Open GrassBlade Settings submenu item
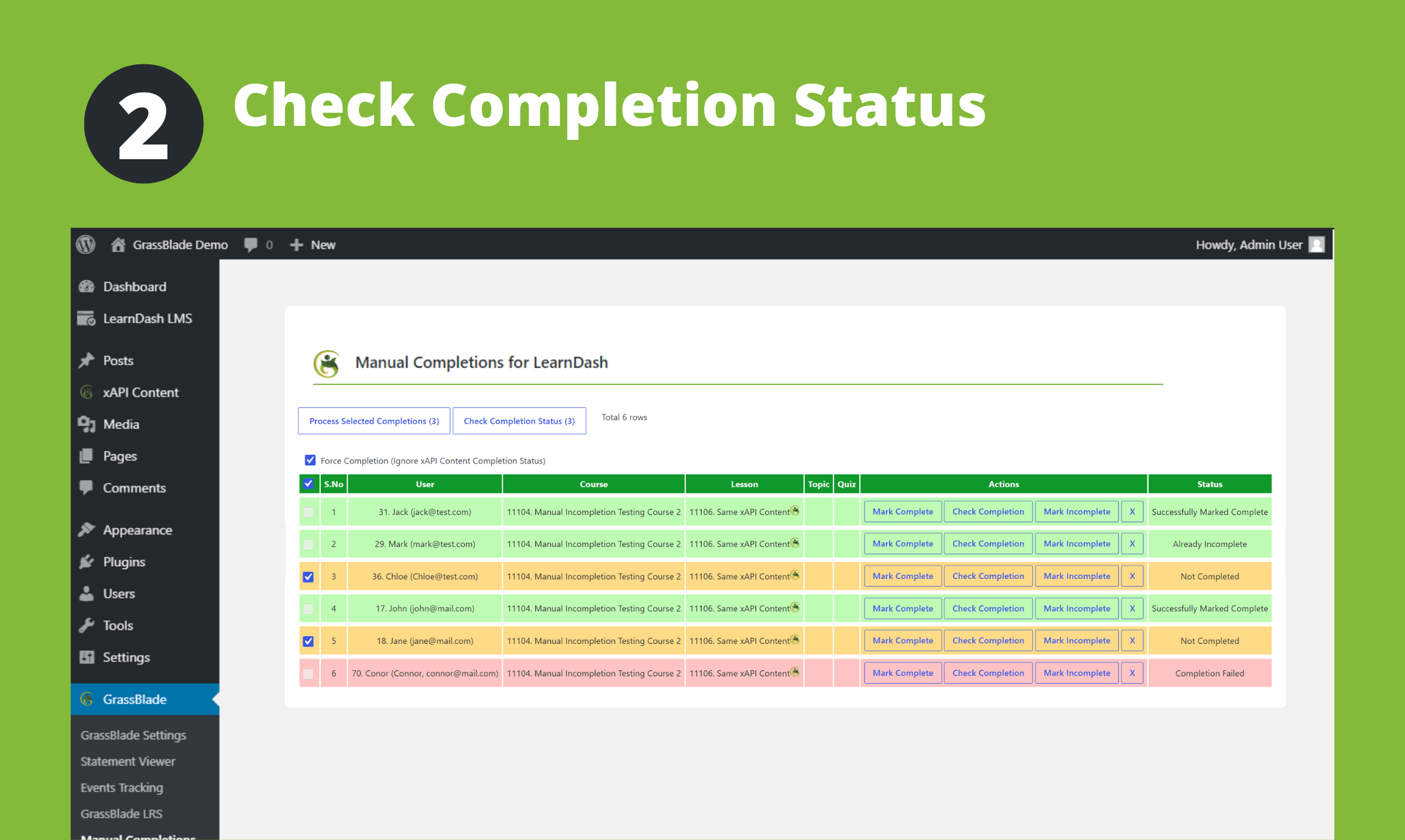Screen dimensions: 1405x840 coord(133,735)
